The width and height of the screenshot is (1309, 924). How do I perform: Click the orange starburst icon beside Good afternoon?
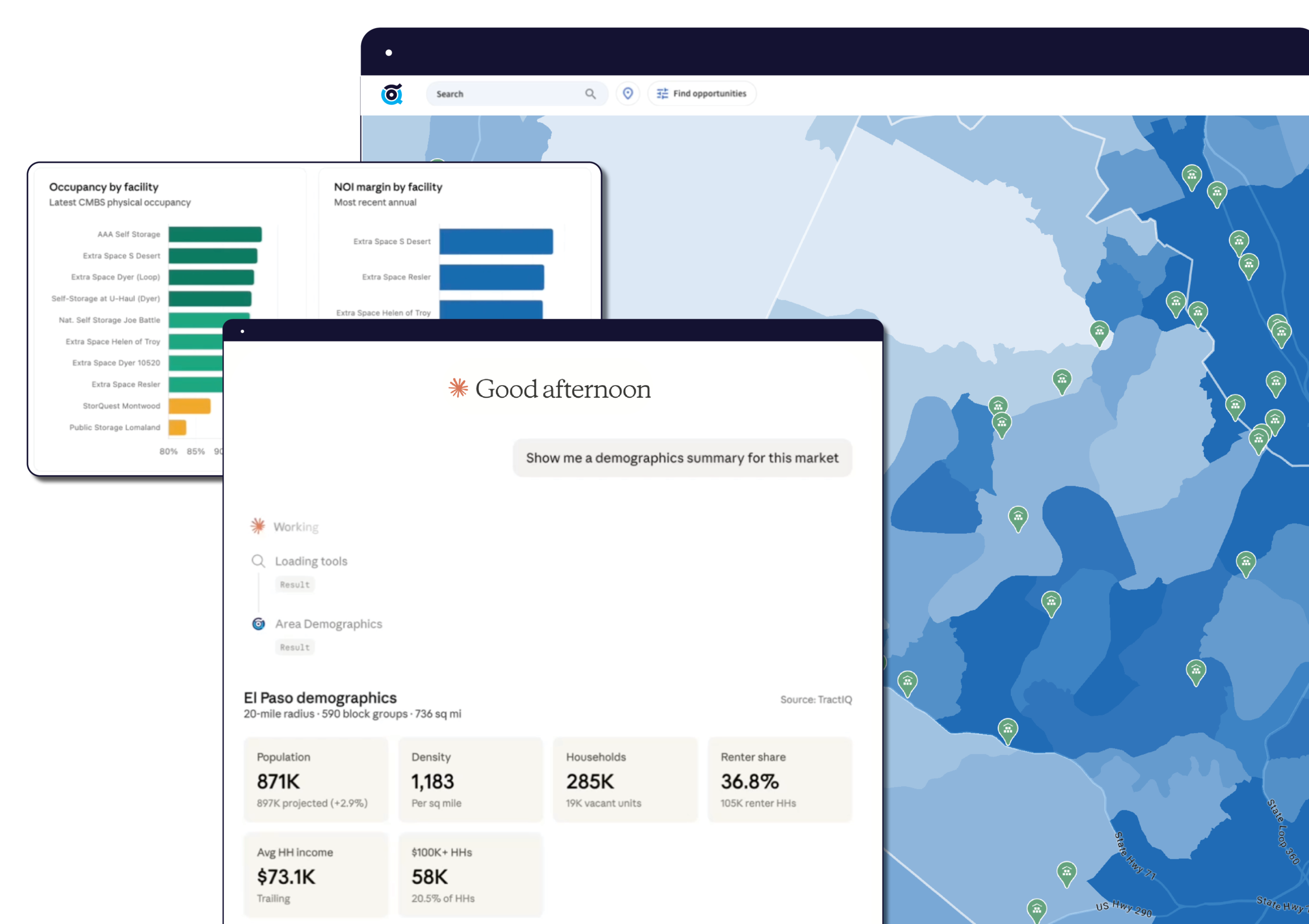[458, 388]
